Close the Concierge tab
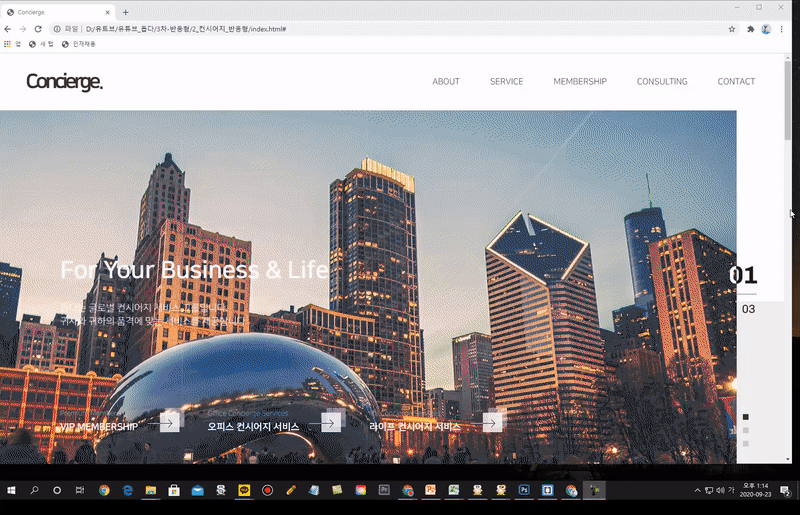 coord(107,12)
